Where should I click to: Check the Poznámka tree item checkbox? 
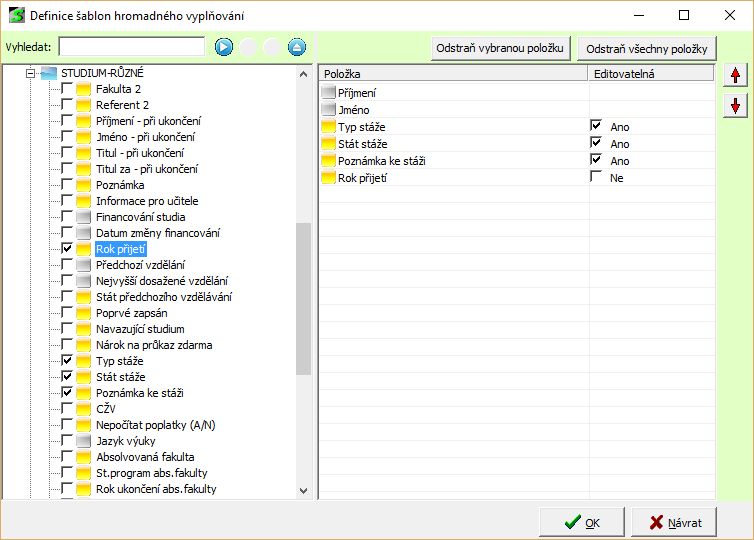pyautogui.click(x=67, y=185)
